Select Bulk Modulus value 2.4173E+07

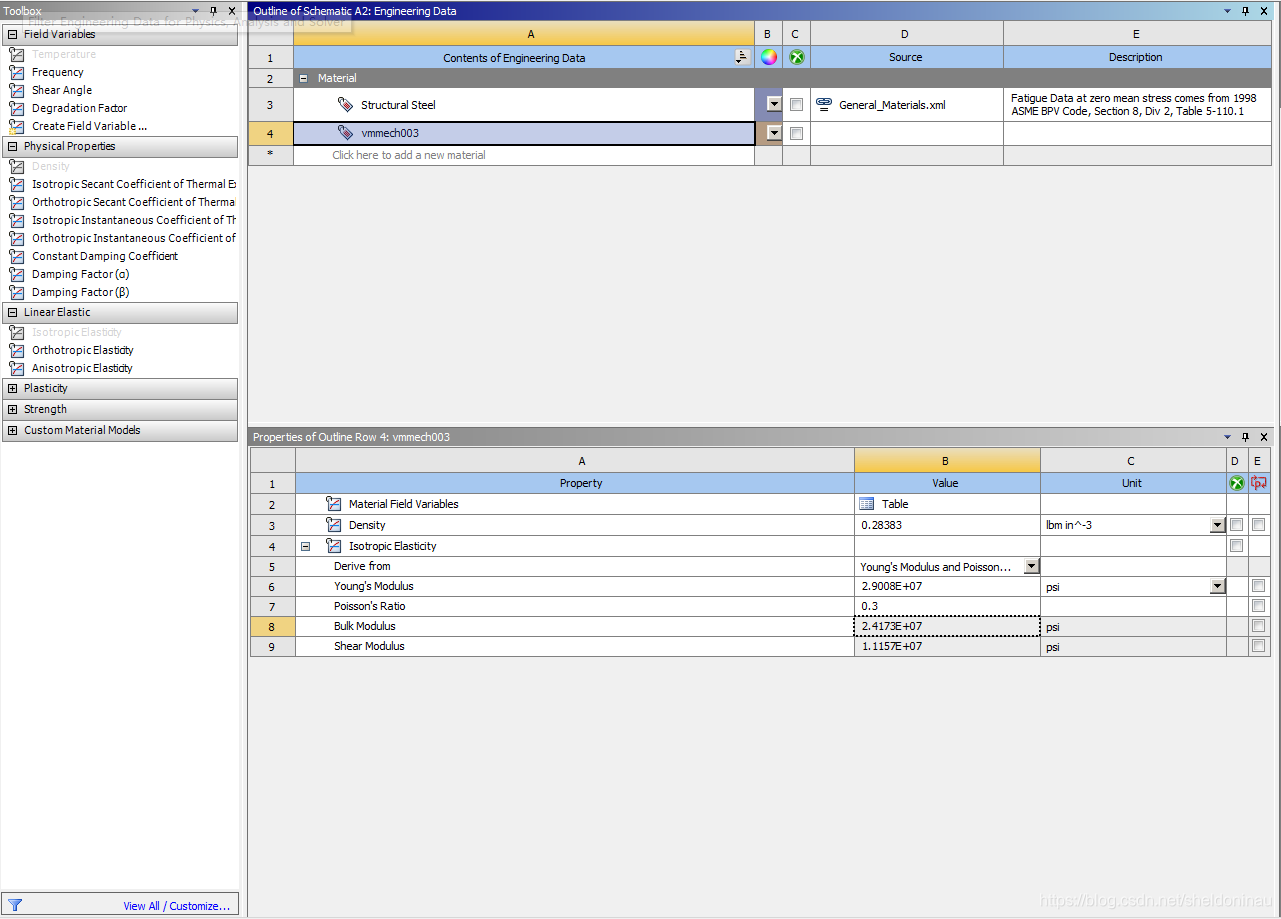(x=947, y=626)
